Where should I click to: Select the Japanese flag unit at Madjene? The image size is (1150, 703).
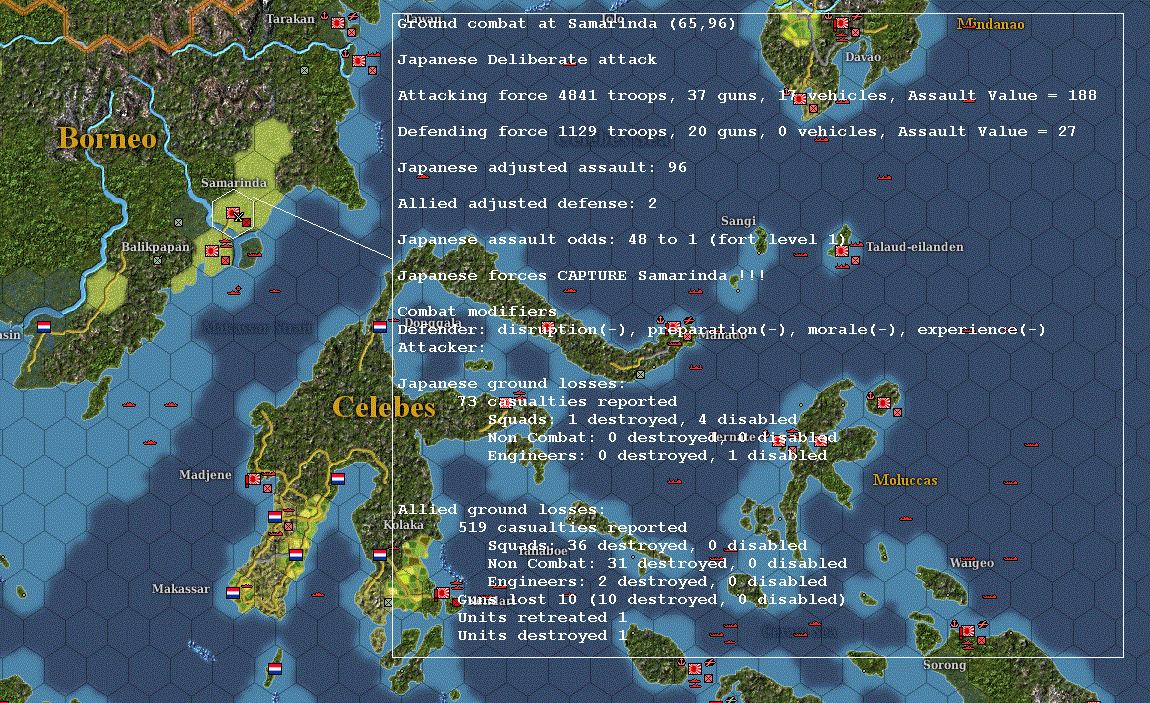pyautogui.click(x=254, y=479)
